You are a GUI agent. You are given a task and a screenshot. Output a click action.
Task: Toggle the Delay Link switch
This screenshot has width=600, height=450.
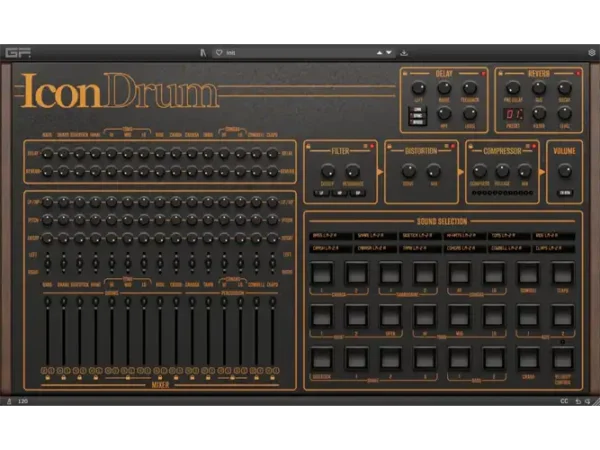pos(417,109)
